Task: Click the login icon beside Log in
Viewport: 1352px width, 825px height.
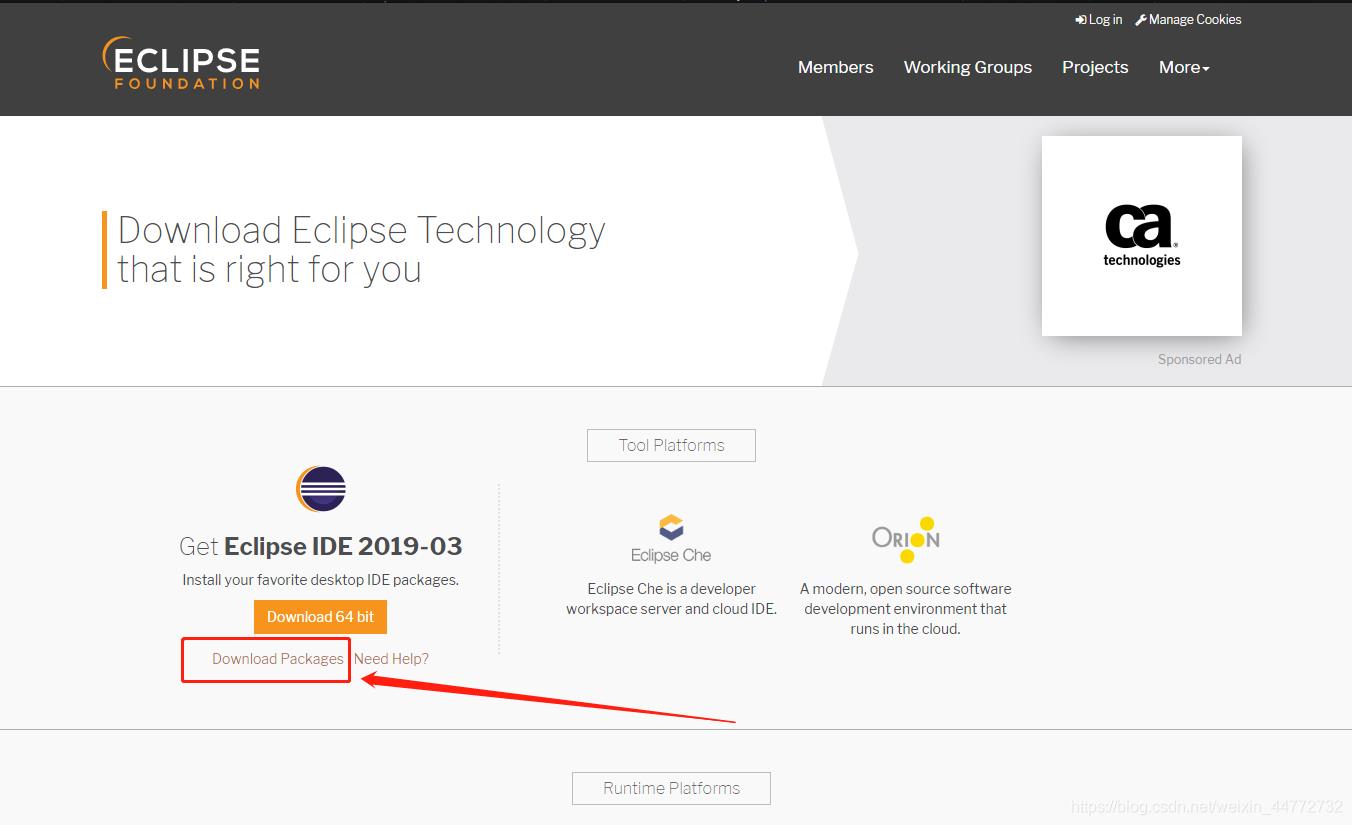Action: tap(1081, 20)
